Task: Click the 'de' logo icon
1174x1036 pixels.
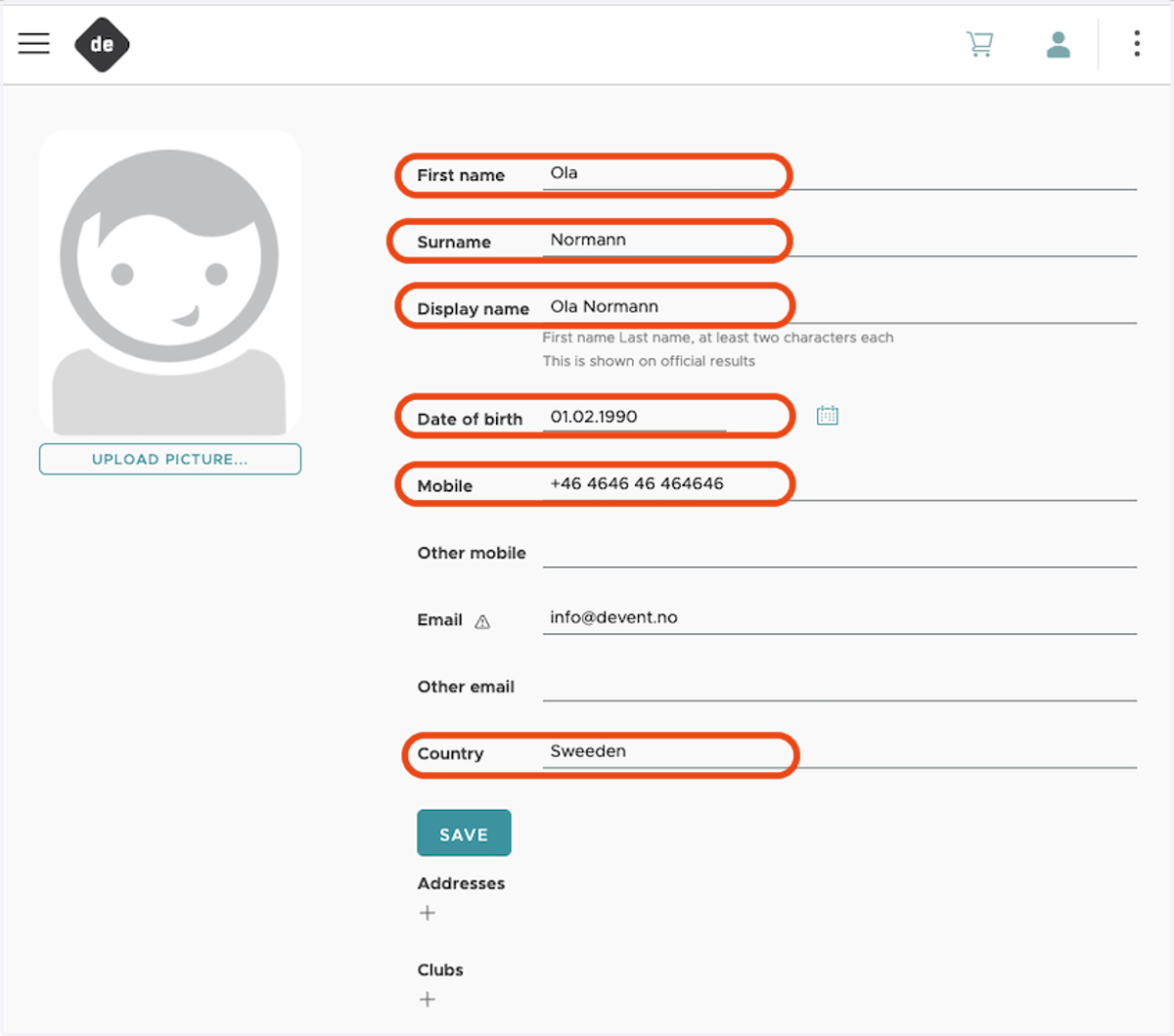Action: click(102, 44)
